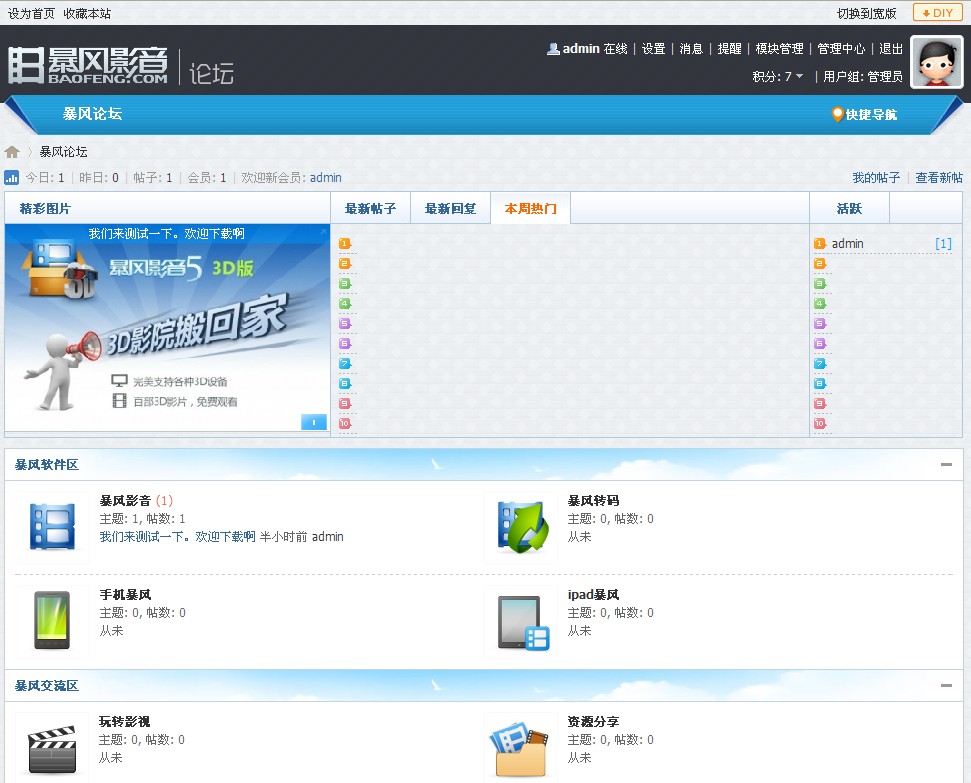971x783 pixels.
Task: Open 我的帖子 link
Action: [876, 178]
